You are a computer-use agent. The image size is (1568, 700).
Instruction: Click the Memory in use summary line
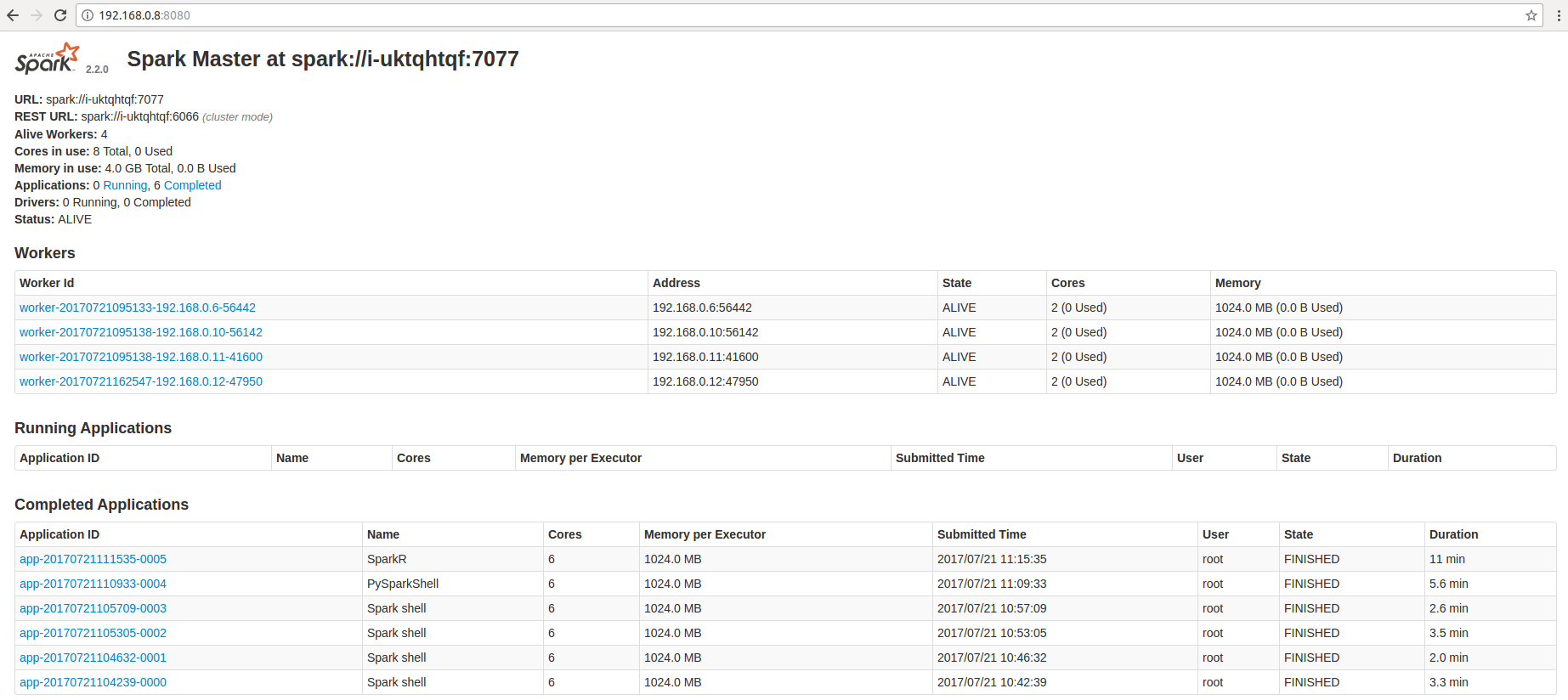125,168
